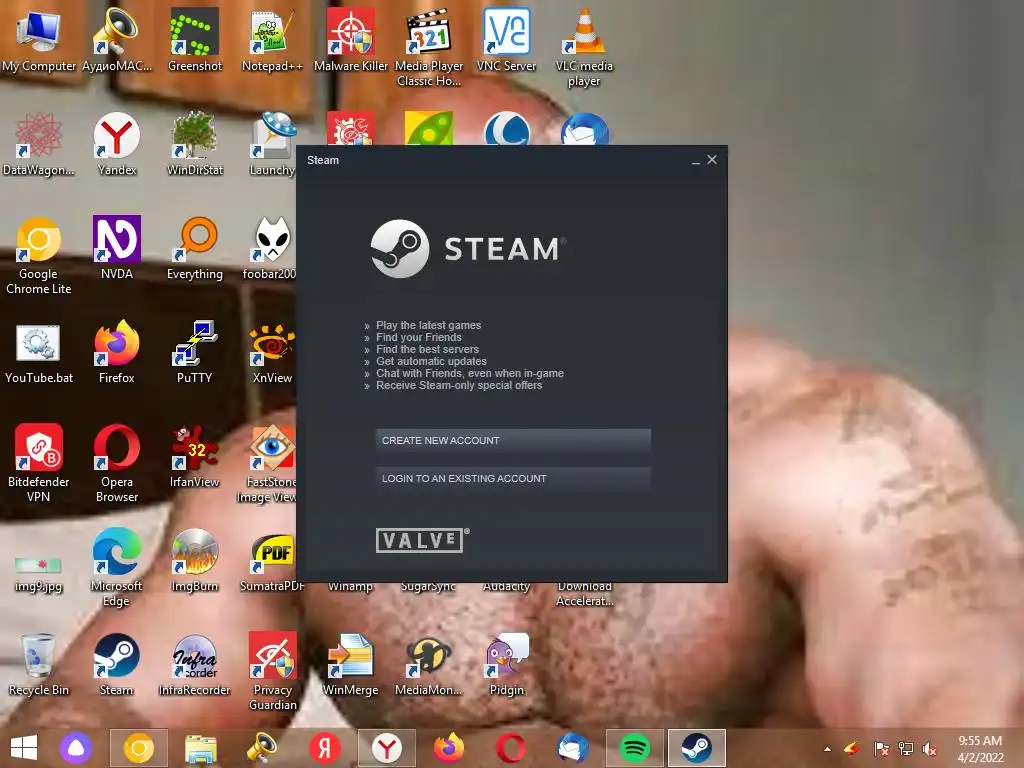
Task: Select Privacy Guardian desktop icon
Action: pos(272,671)
